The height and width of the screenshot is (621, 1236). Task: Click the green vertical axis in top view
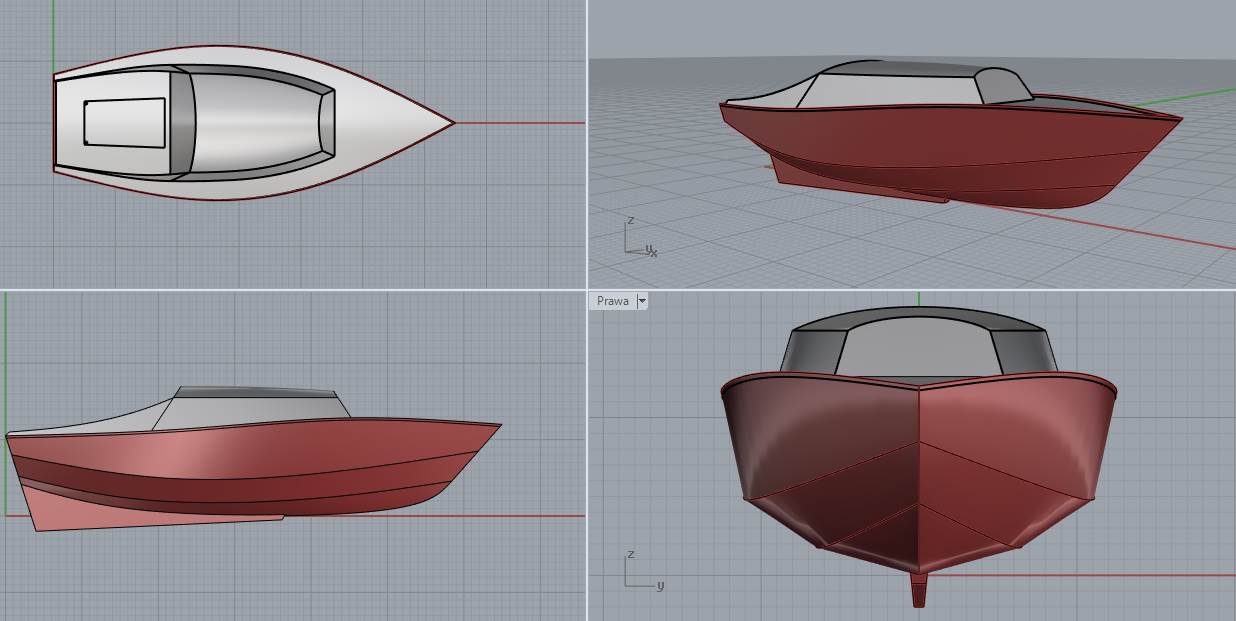(x=53, y=30)
